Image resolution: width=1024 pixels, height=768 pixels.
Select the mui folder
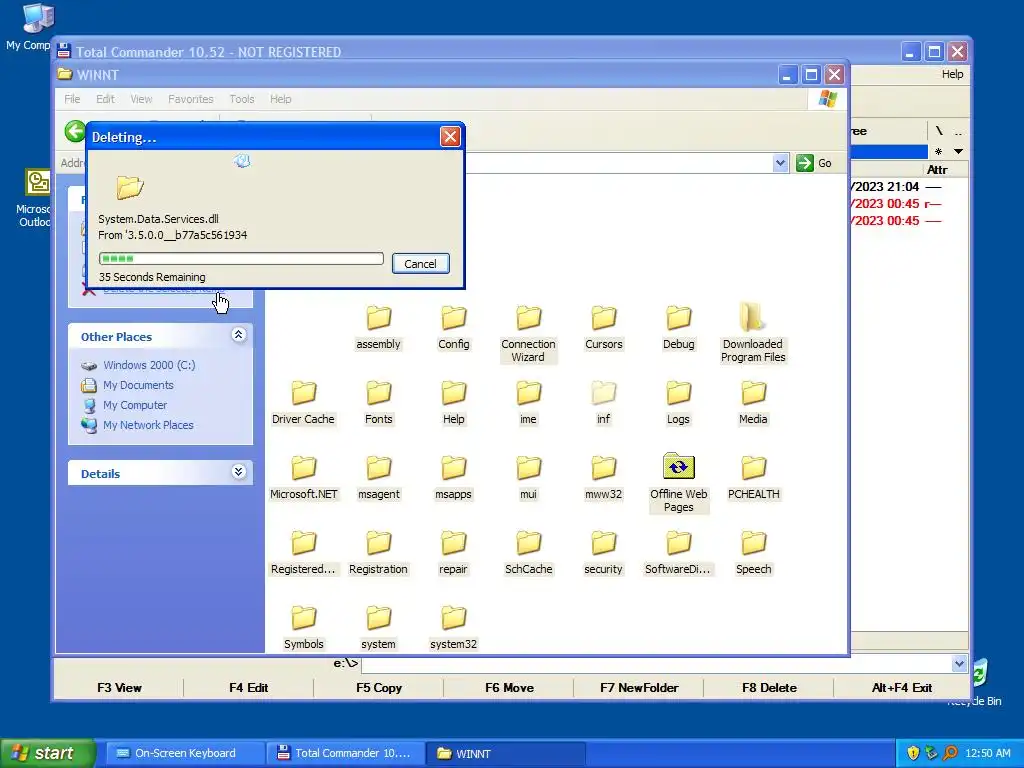point(528,478)
